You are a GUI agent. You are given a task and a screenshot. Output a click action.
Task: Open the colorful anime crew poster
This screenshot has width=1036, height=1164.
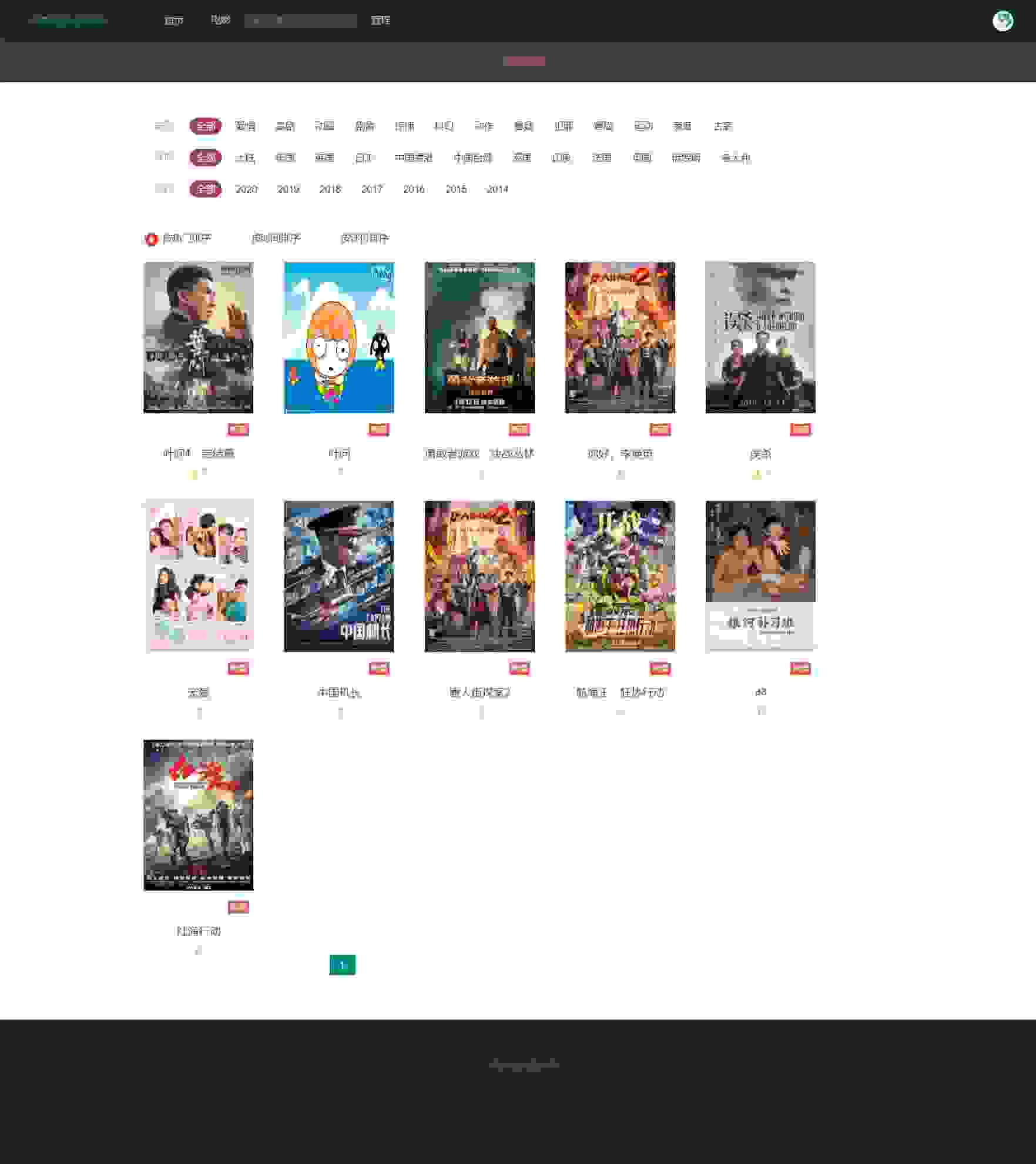pyautogui.click(x=620, y=576)
